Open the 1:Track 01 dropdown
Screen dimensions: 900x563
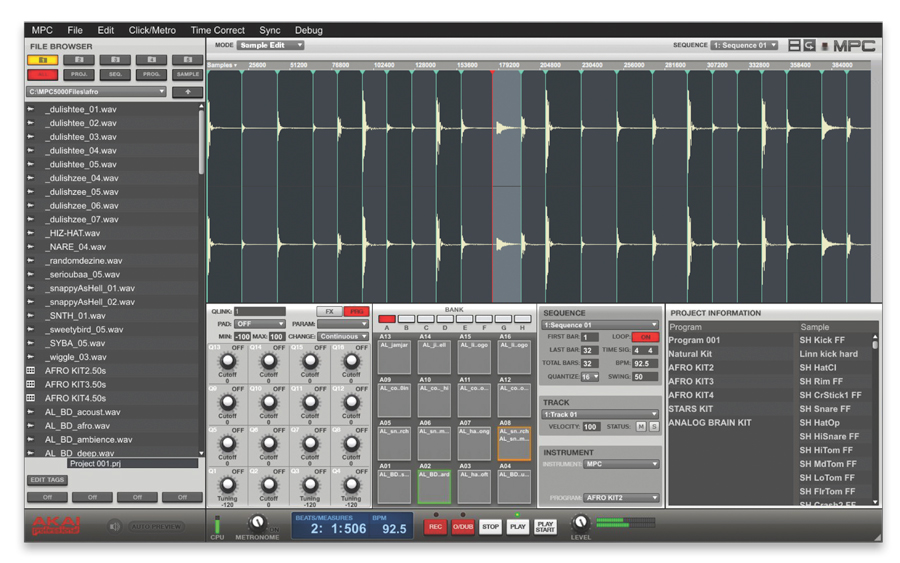600,414
